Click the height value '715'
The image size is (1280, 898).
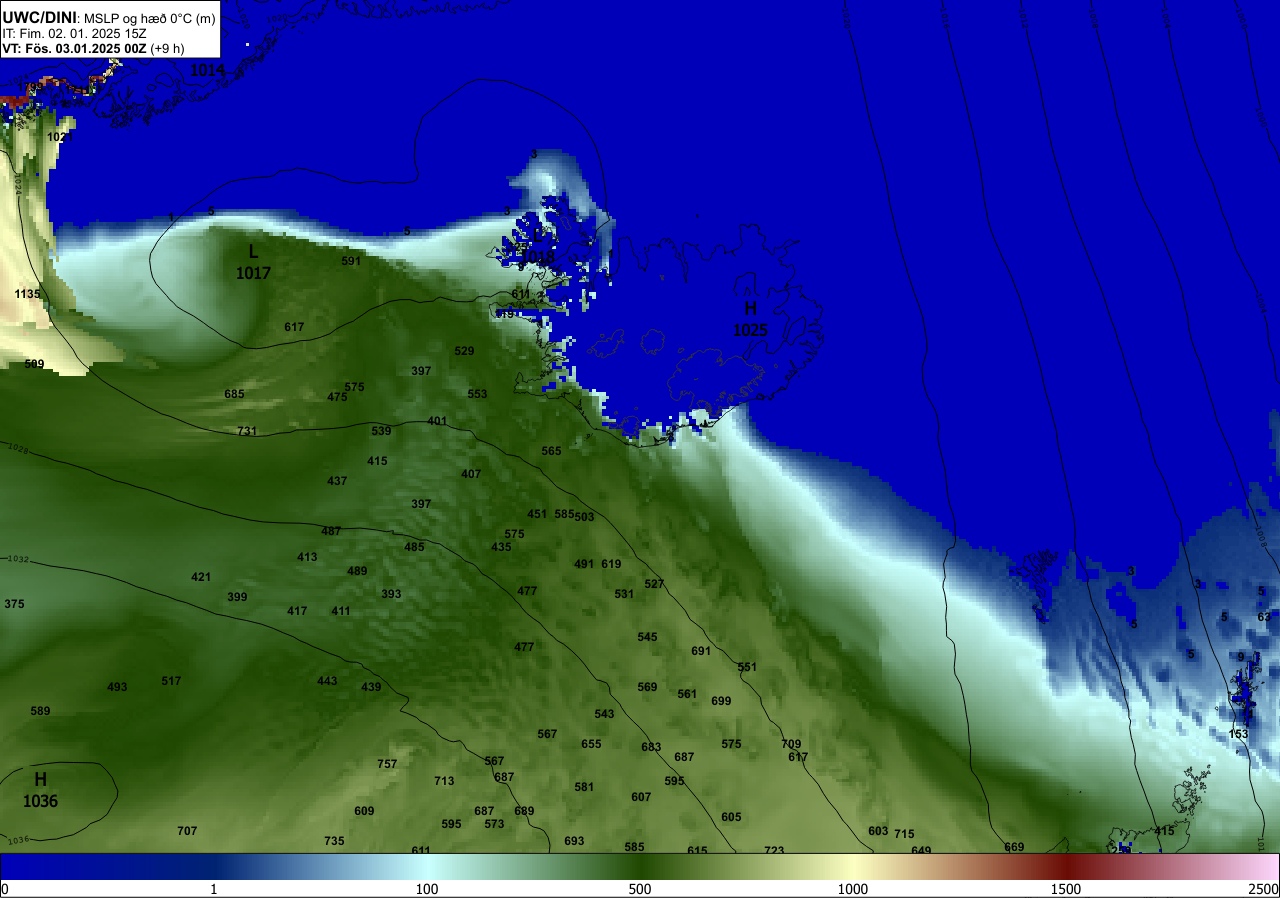coord(904,834)
